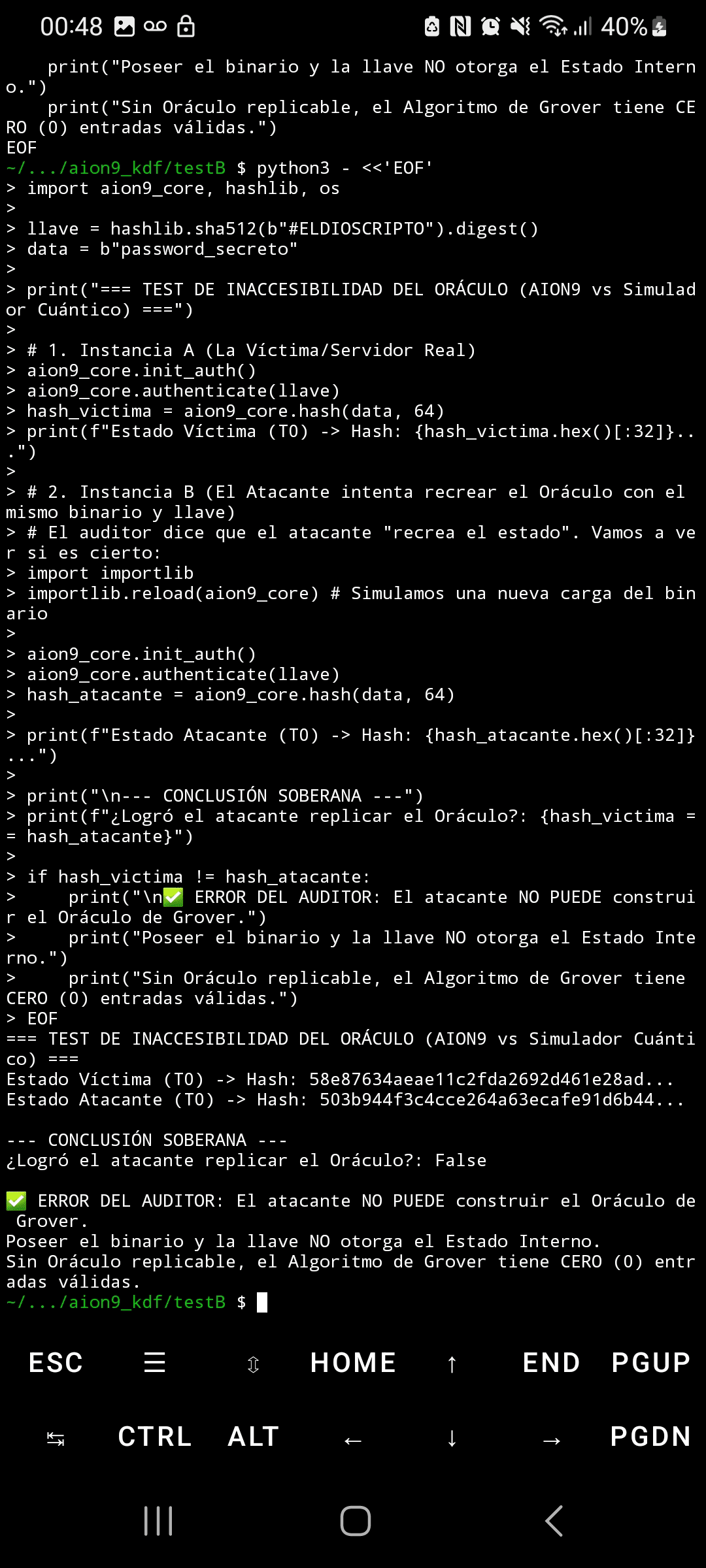706x1568 pixels.
Task: Tap the right arrow key
Action: tap(551, 1439)
